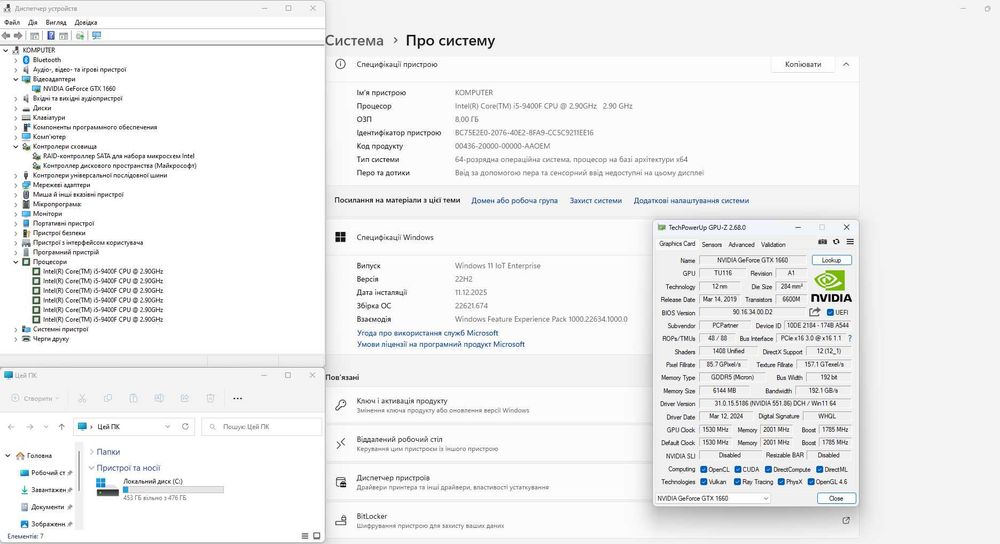Toggle OpenCL checkbox in GPU-Z

[x=704, y=469]
